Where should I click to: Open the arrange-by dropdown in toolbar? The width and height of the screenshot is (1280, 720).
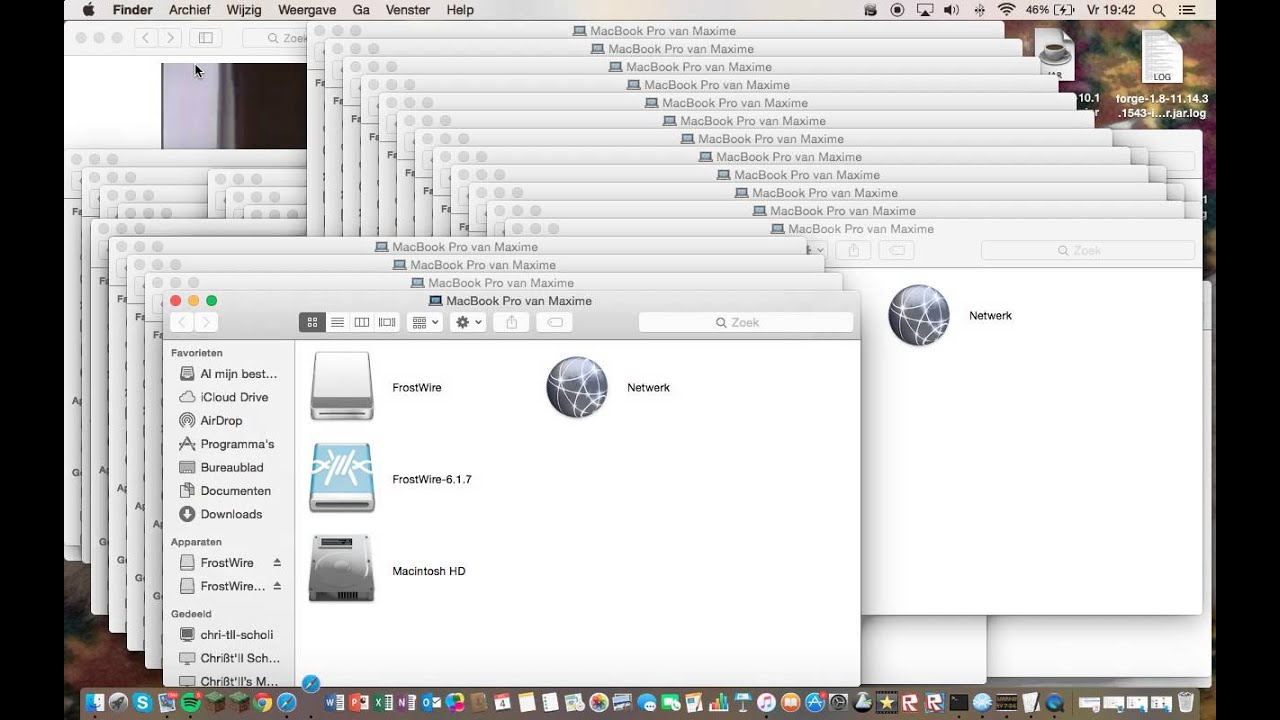[x=425, y=322]
